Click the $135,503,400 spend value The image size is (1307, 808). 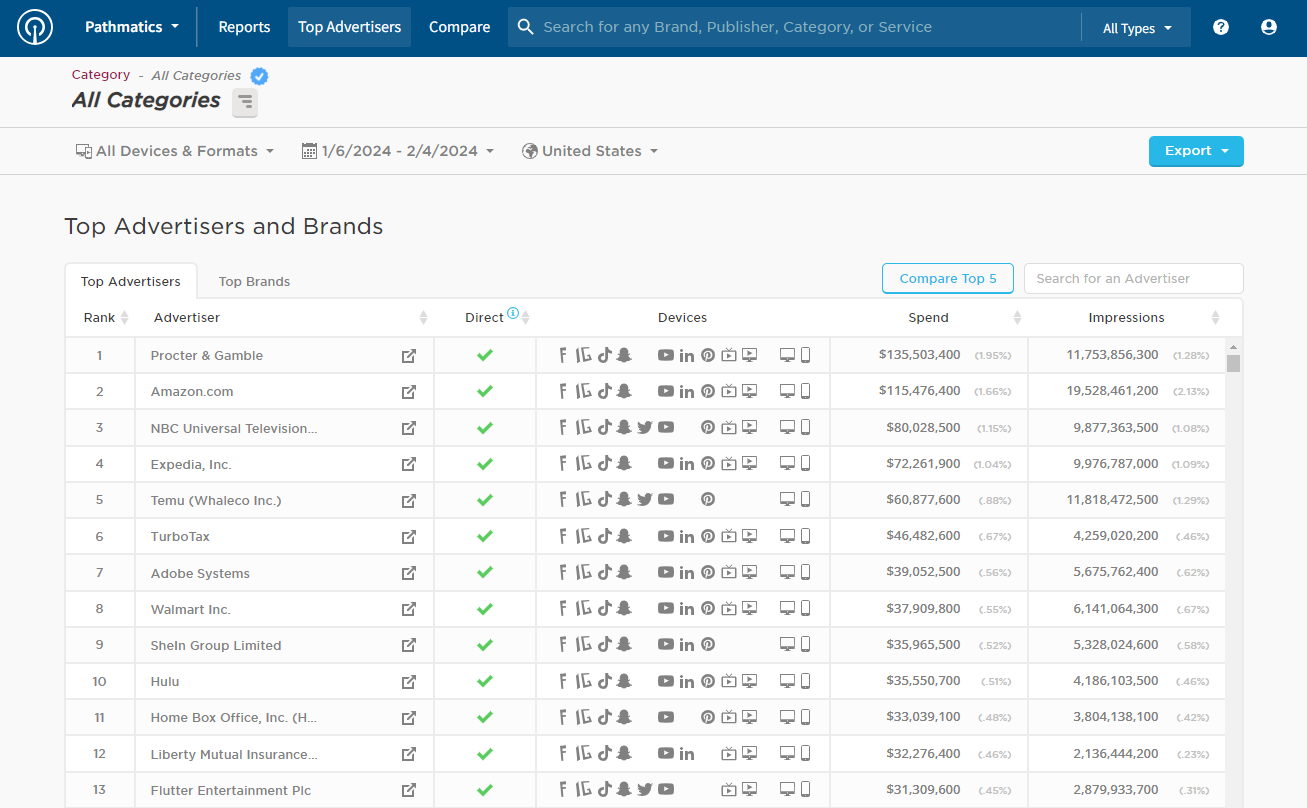click(x=920, y=355)
